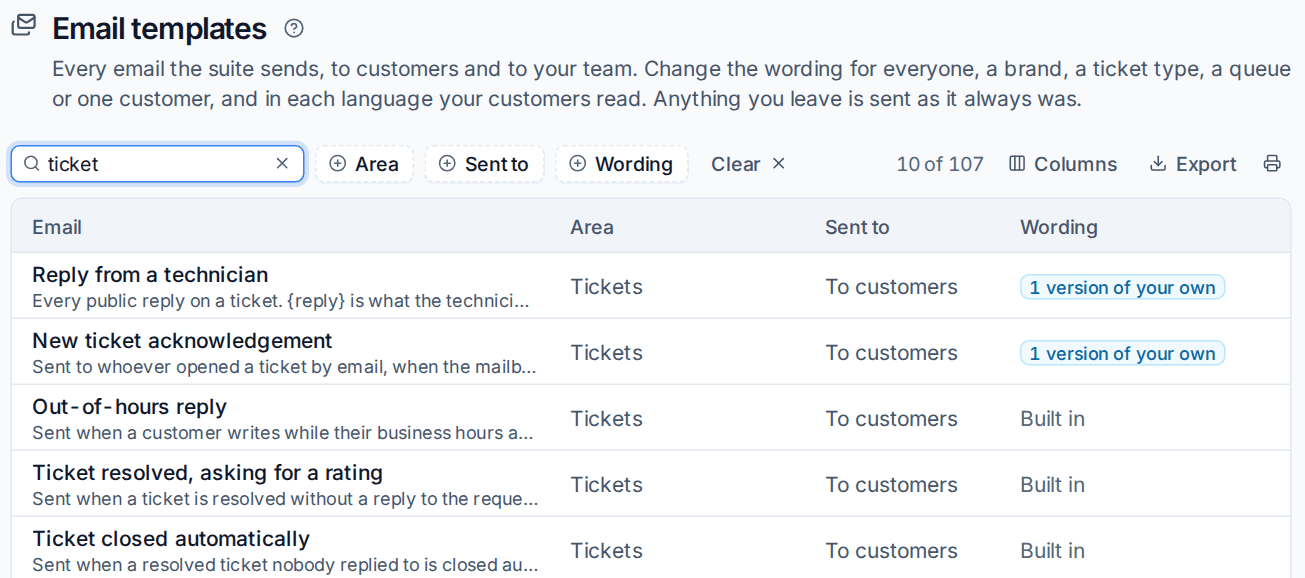This screenshot has width=1305, height=578.
Task: Click "Built in" in the Out-of-hours reply row
Action: [1052, 419]
